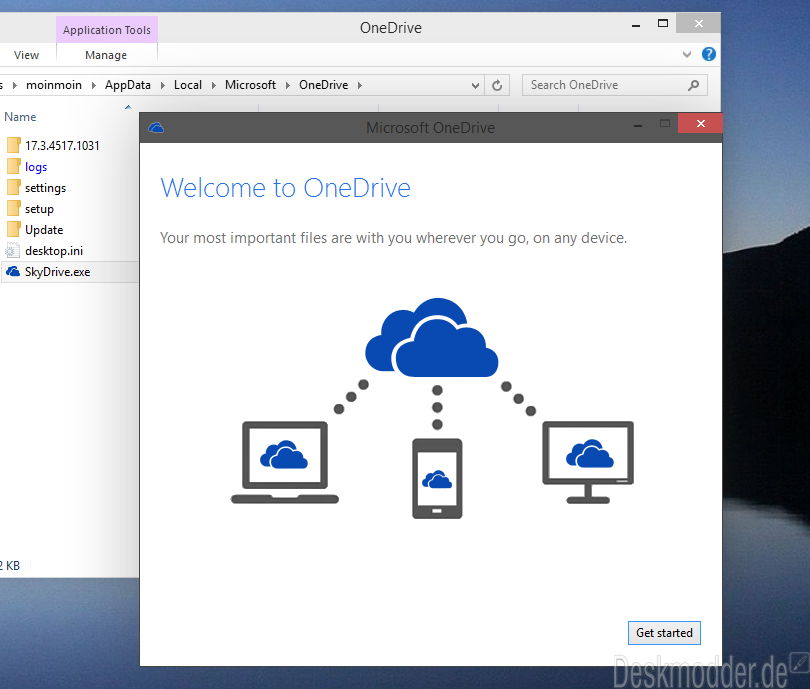The height and width of the screenshot is (689, 810).
Task: Close the OneDrive Explorer window
Action: tap(698, 23)
